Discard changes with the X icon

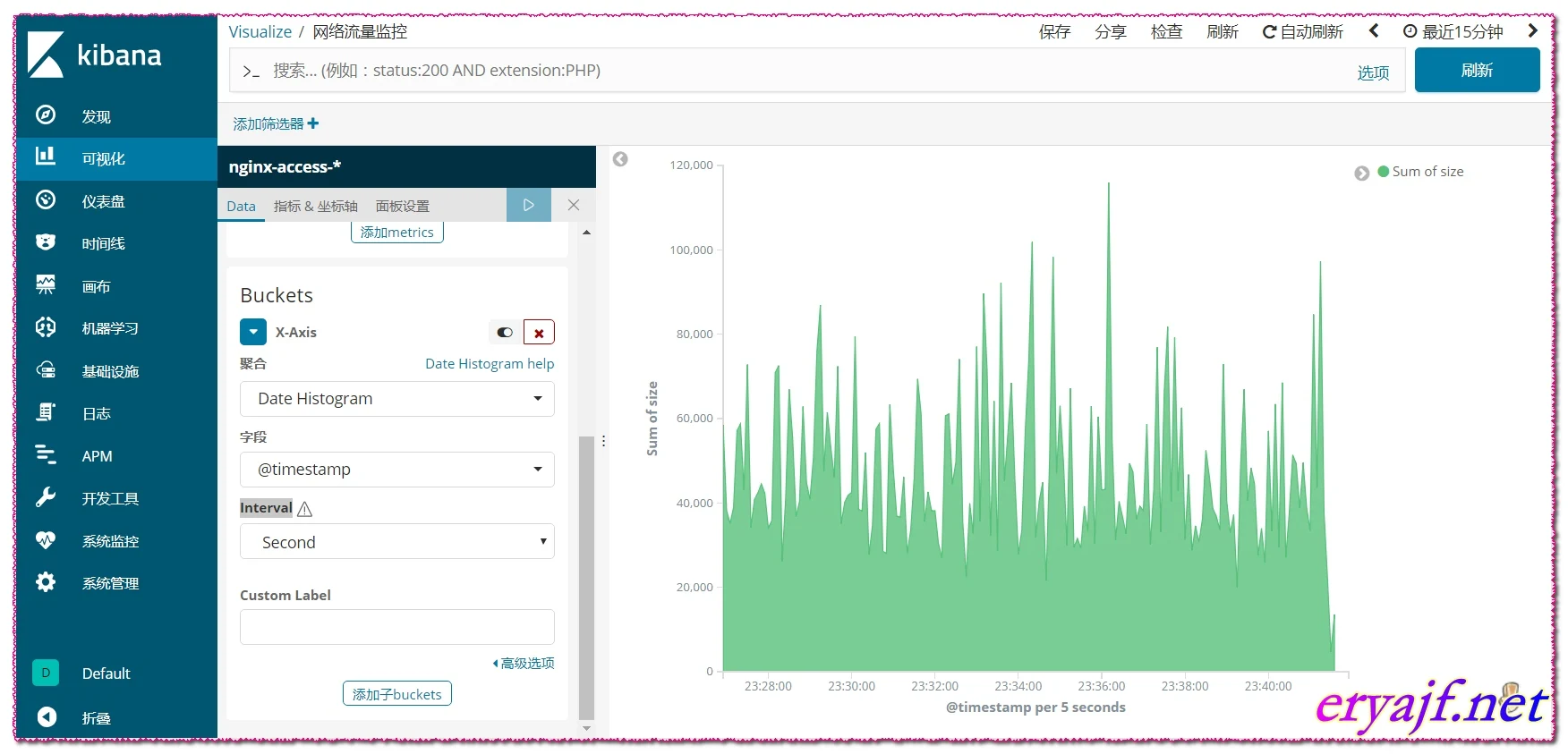574,205
